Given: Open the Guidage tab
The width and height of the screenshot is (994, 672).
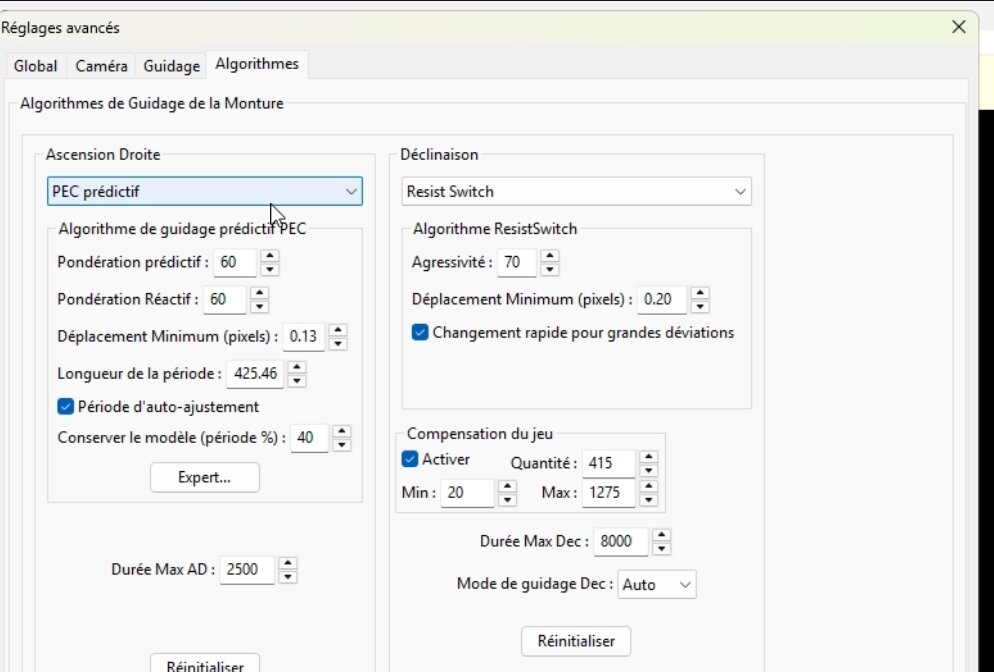Looking at the screenshot, I should click(170, 65).
